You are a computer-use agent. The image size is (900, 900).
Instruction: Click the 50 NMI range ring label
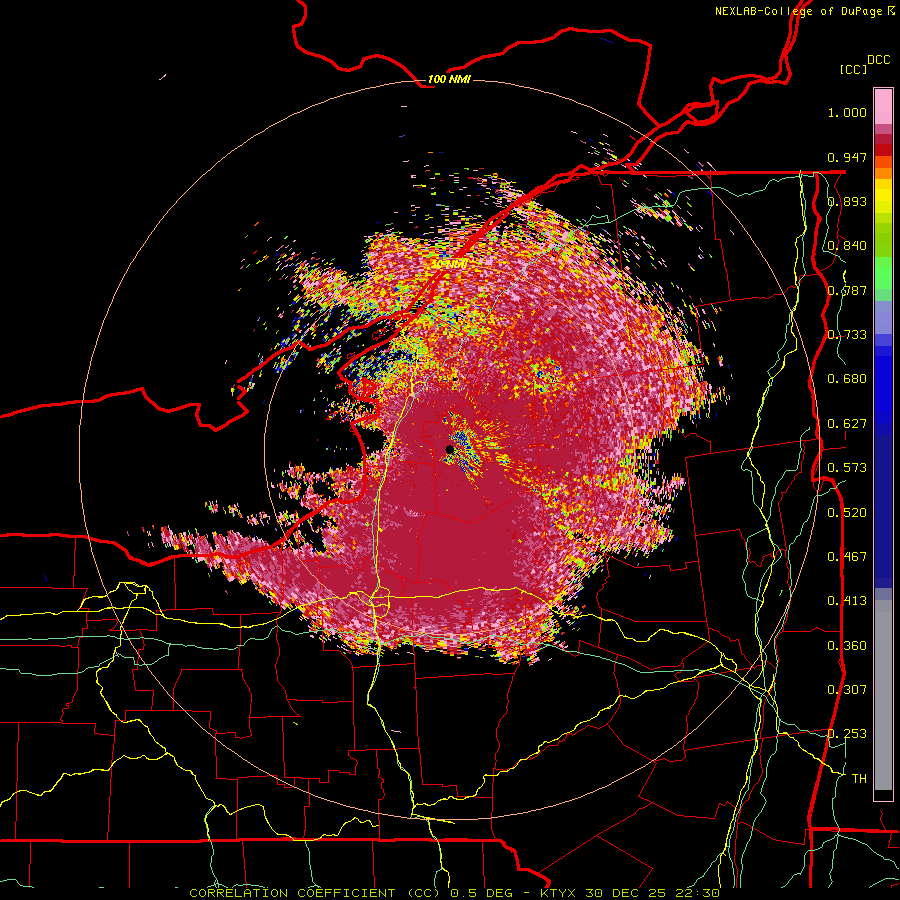(x=448, y=265)
